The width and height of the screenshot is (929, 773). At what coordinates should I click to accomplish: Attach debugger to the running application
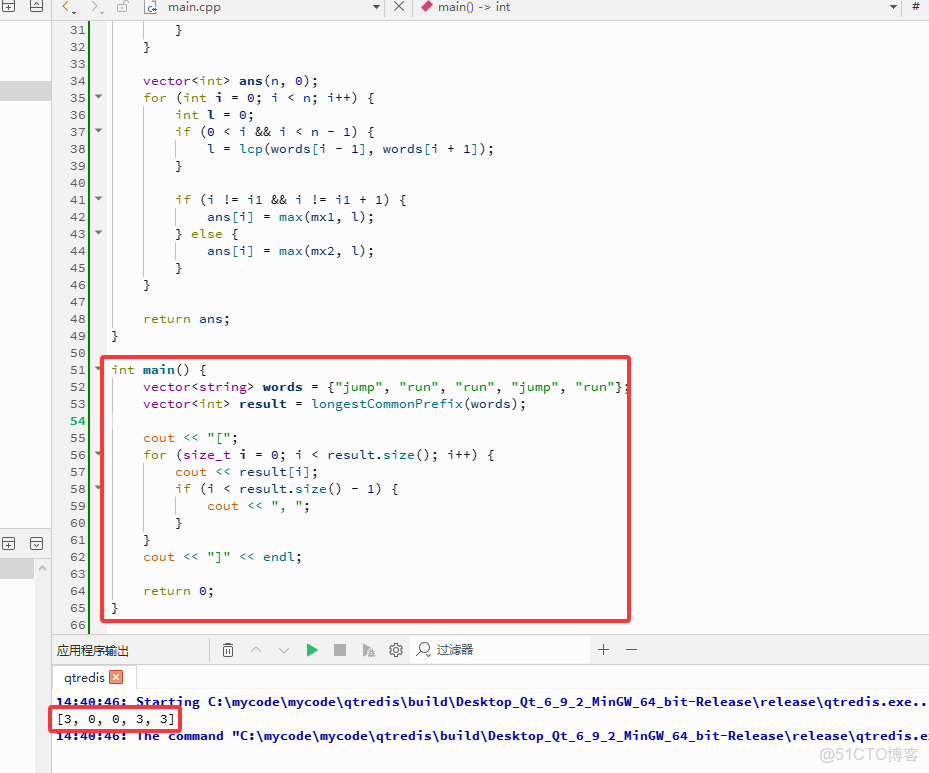pos(369,650)
